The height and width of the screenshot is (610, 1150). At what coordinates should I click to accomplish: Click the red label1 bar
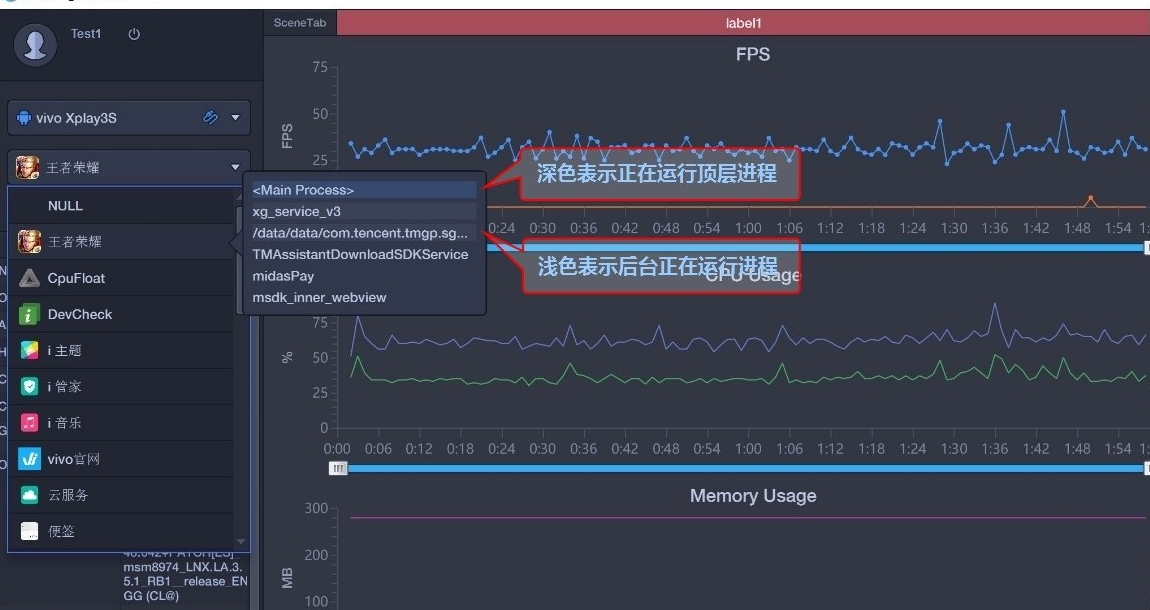743,23
